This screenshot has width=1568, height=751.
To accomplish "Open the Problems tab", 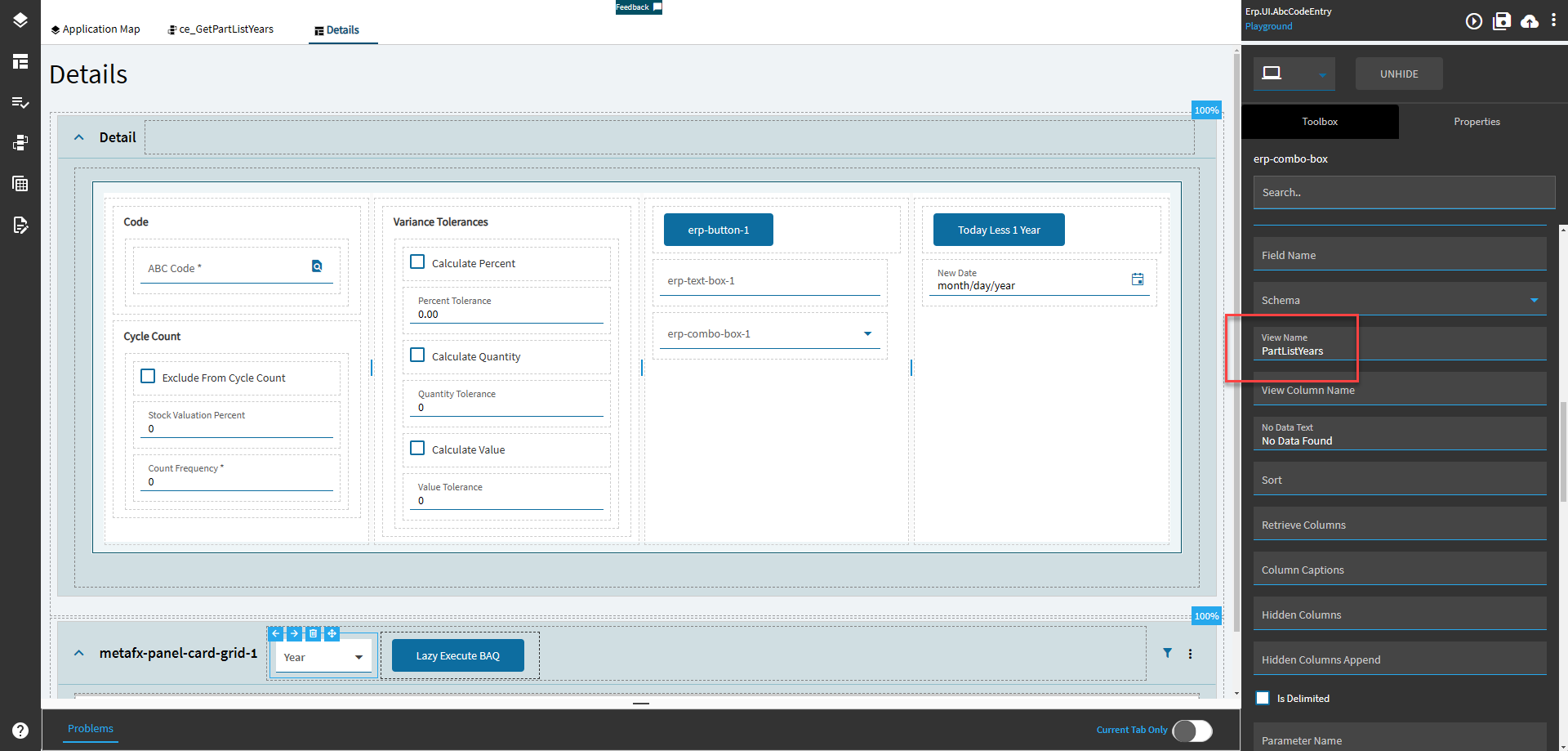I will pyautogui.click(x=91, y=728).
